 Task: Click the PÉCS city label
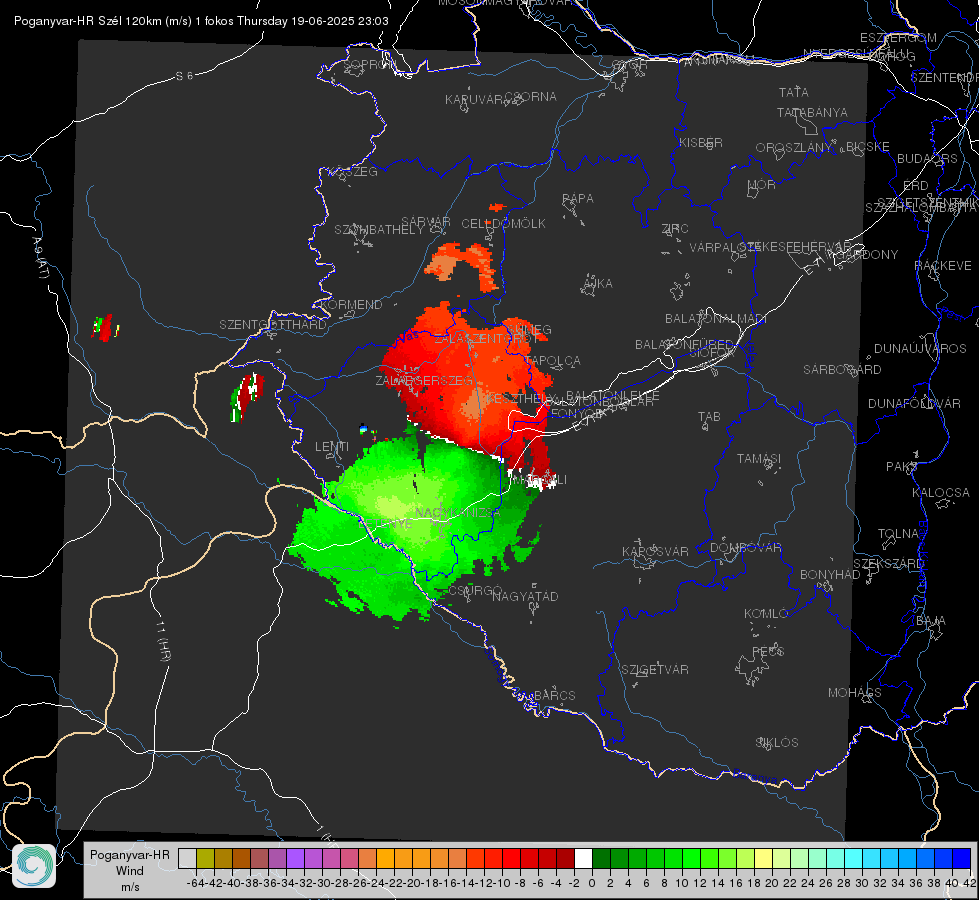[x=767, y=651]
